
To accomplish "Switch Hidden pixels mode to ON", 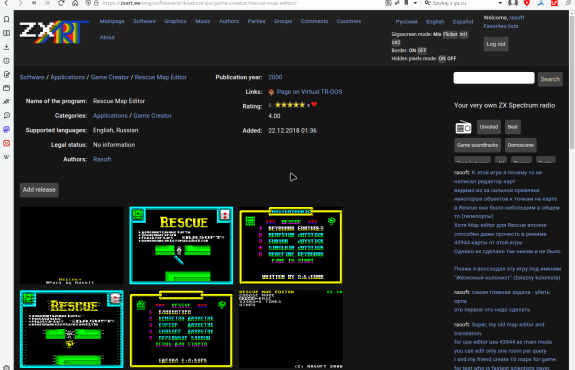I will (x=442, y=58).
